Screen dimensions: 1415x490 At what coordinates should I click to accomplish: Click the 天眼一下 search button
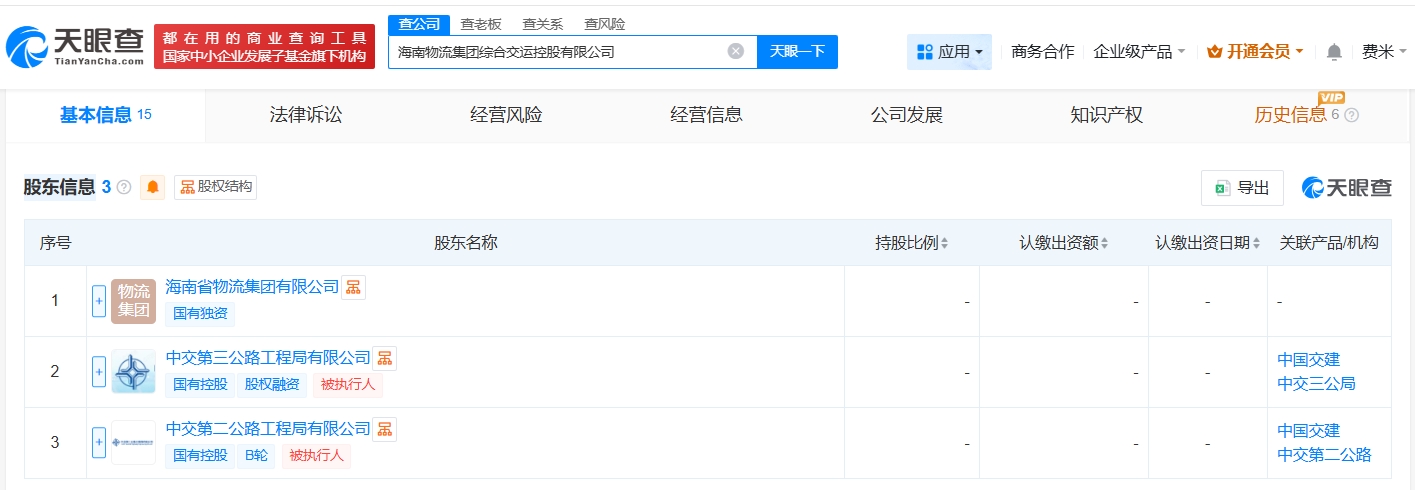pyautogui.click(x=797, y=52)
